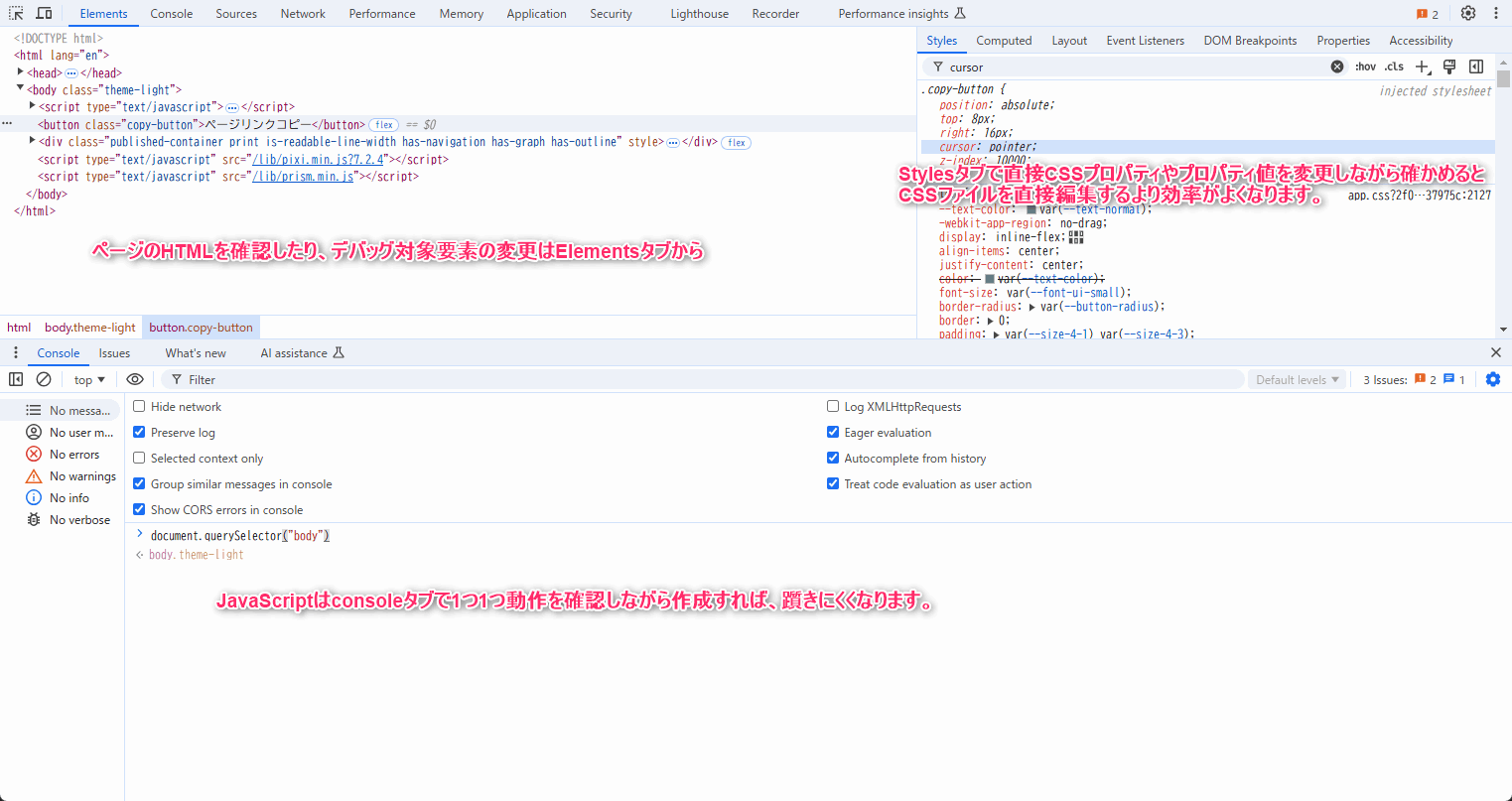Hide the console sidebar icon

tap(16, 379)
